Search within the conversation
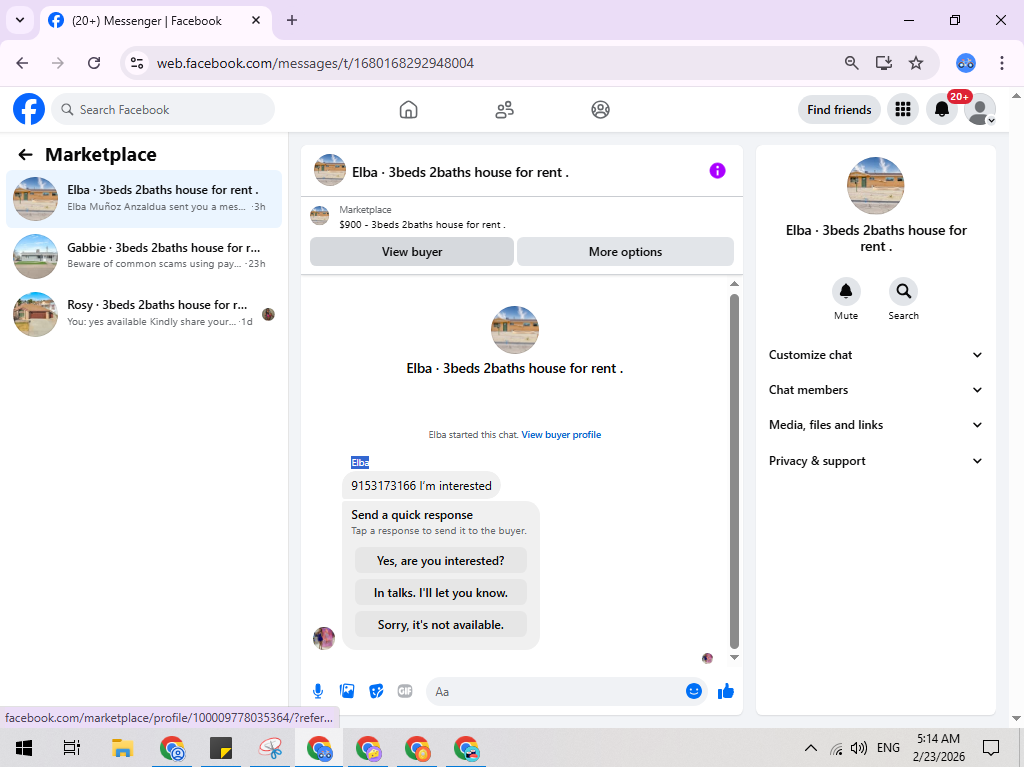This screenshot has width=1024, height=767. [x=903, y=292]
